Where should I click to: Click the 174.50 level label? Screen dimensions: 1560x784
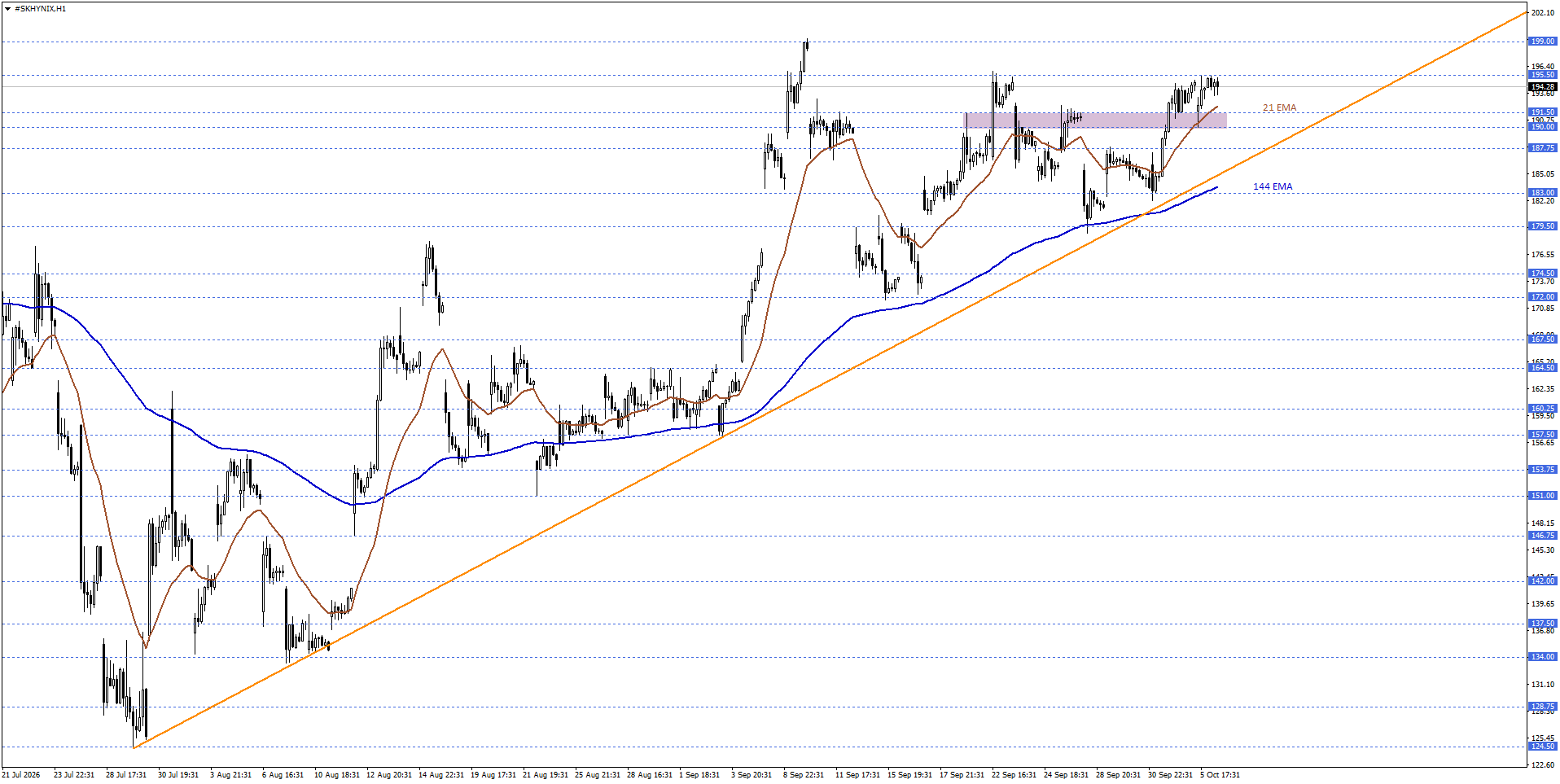[1543, 274]
